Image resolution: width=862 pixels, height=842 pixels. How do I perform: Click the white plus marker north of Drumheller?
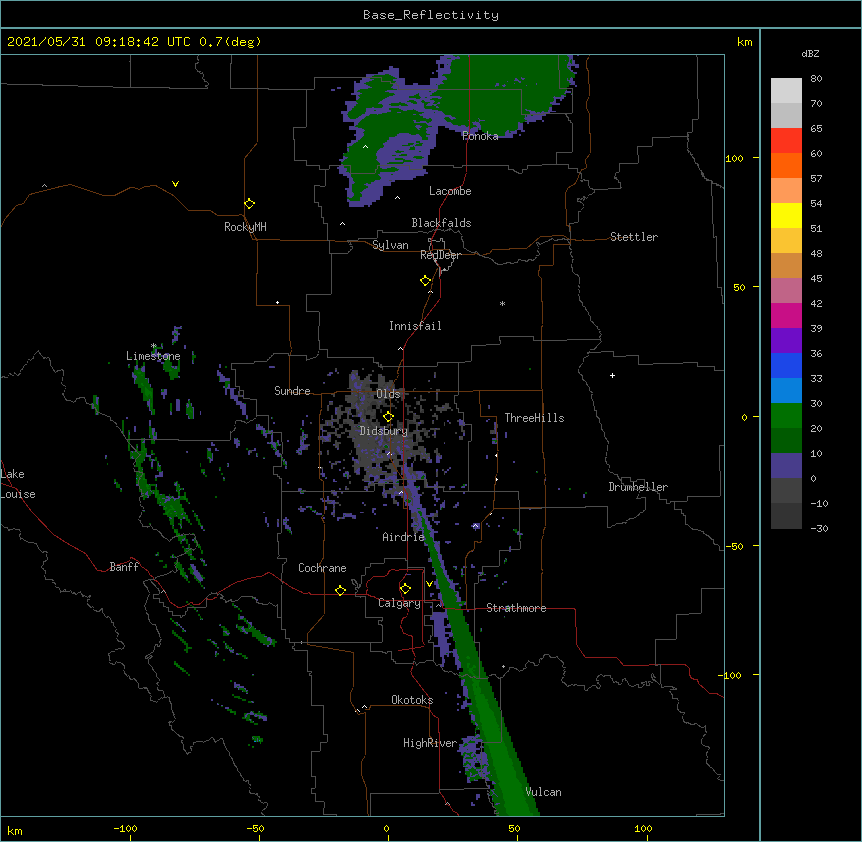[x=612, y=375]
